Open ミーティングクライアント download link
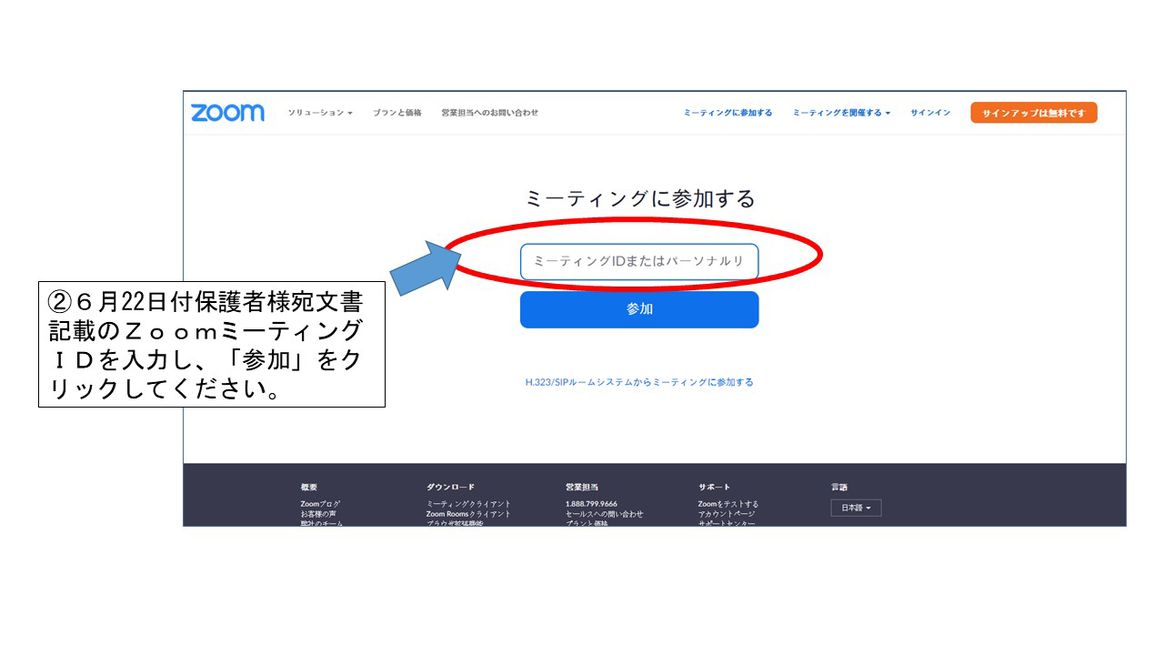 [468, 504]
